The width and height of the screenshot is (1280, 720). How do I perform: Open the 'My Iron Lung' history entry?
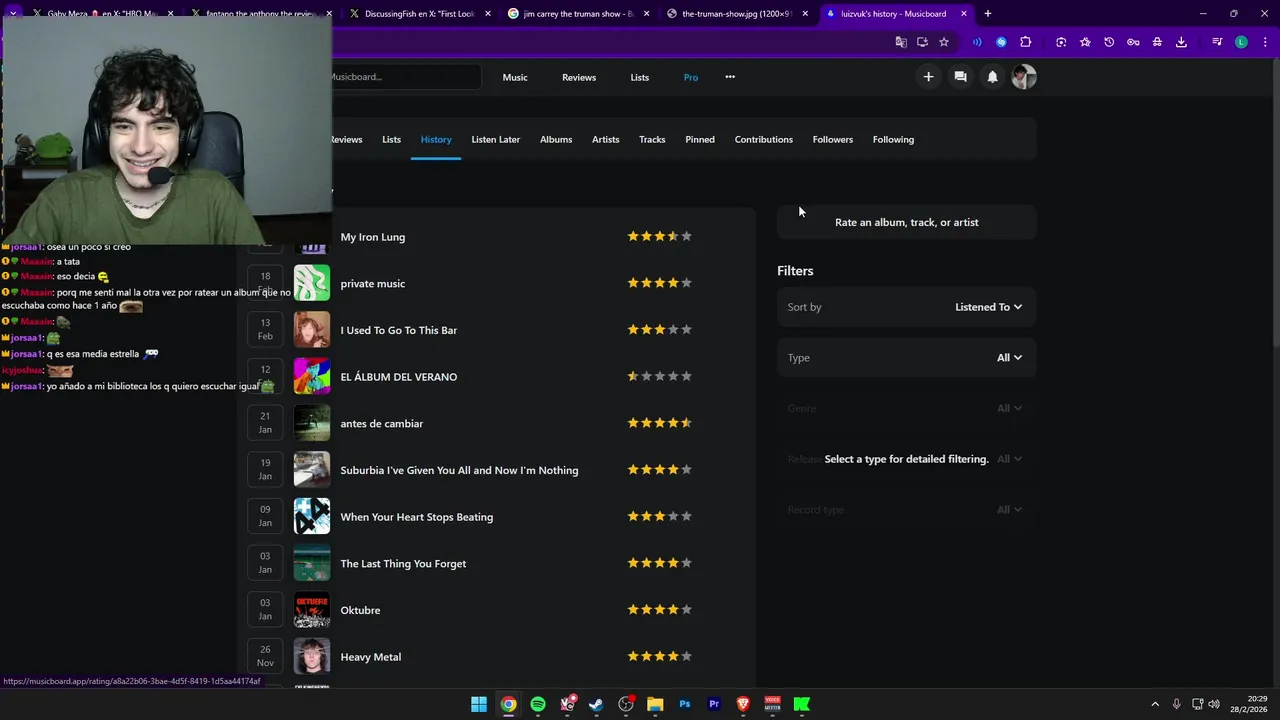tap(373, 237)
